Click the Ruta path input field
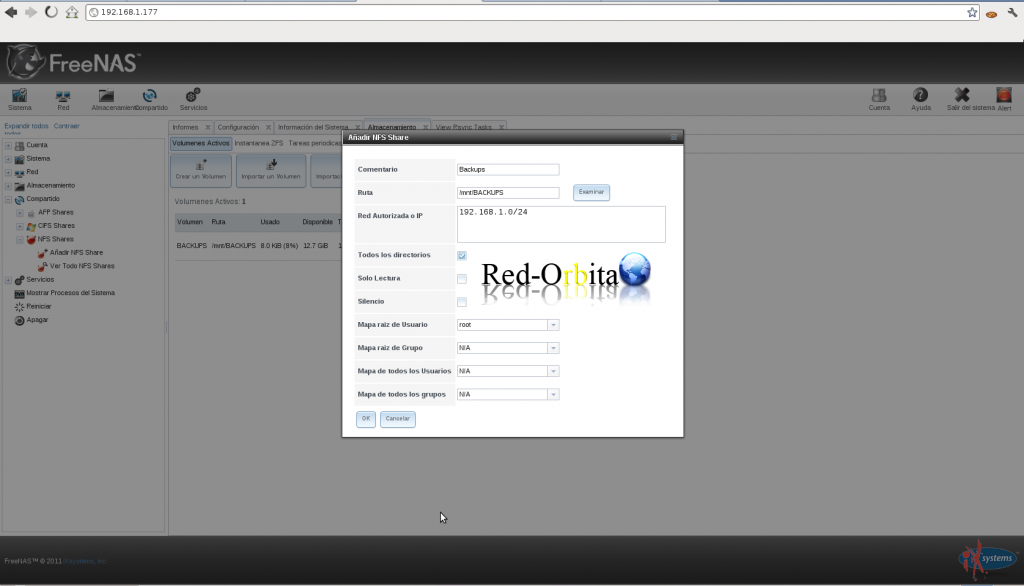 (508, 193)
